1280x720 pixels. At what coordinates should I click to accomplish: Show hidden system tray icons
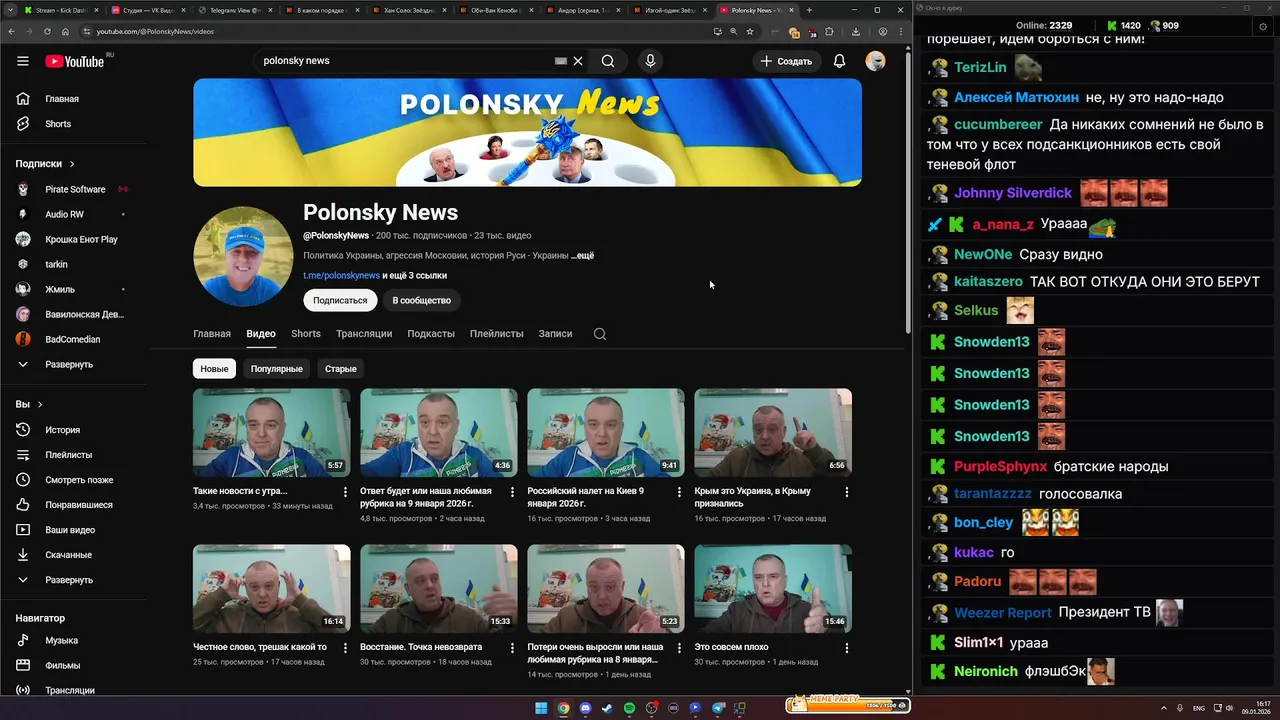(x=1165, y=708)
